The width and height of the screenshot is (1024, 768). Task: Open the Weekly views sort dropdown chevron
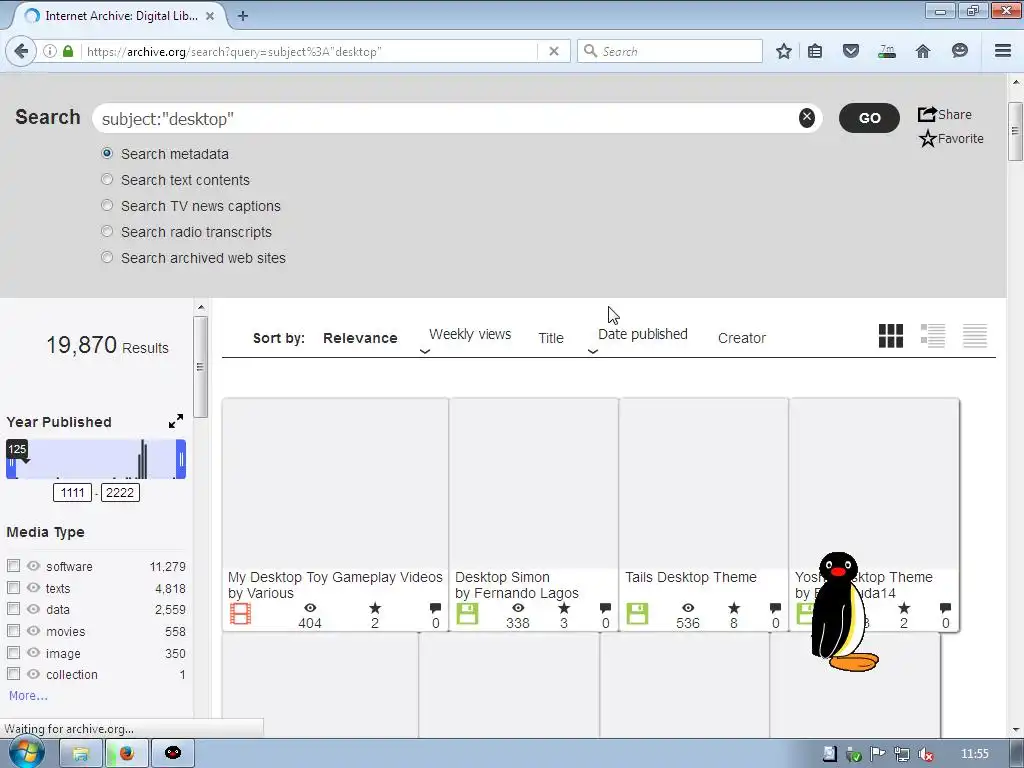pyautogui.click(x=424, y=351)
